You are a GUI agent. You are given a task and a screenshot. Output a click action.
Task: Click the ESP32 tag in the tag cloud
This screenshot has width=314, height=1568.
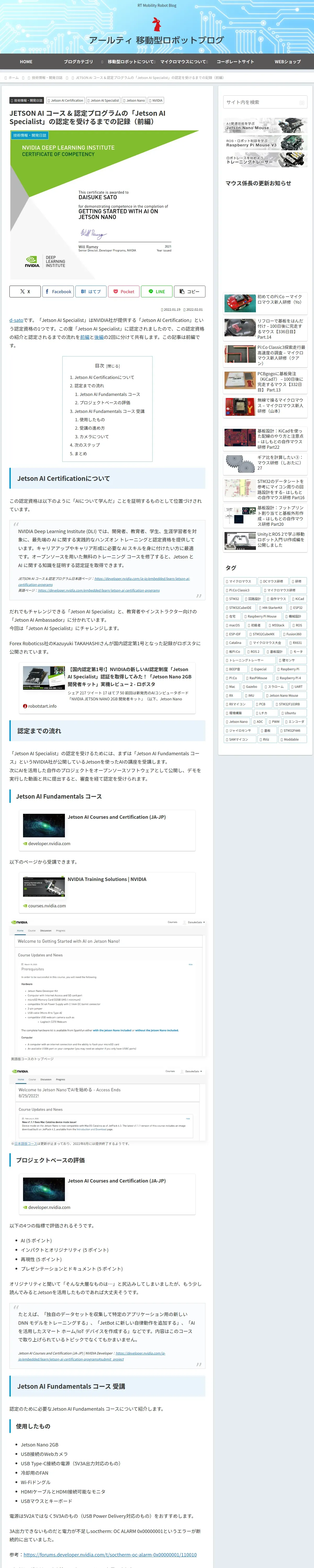click(x=297, y=608)
